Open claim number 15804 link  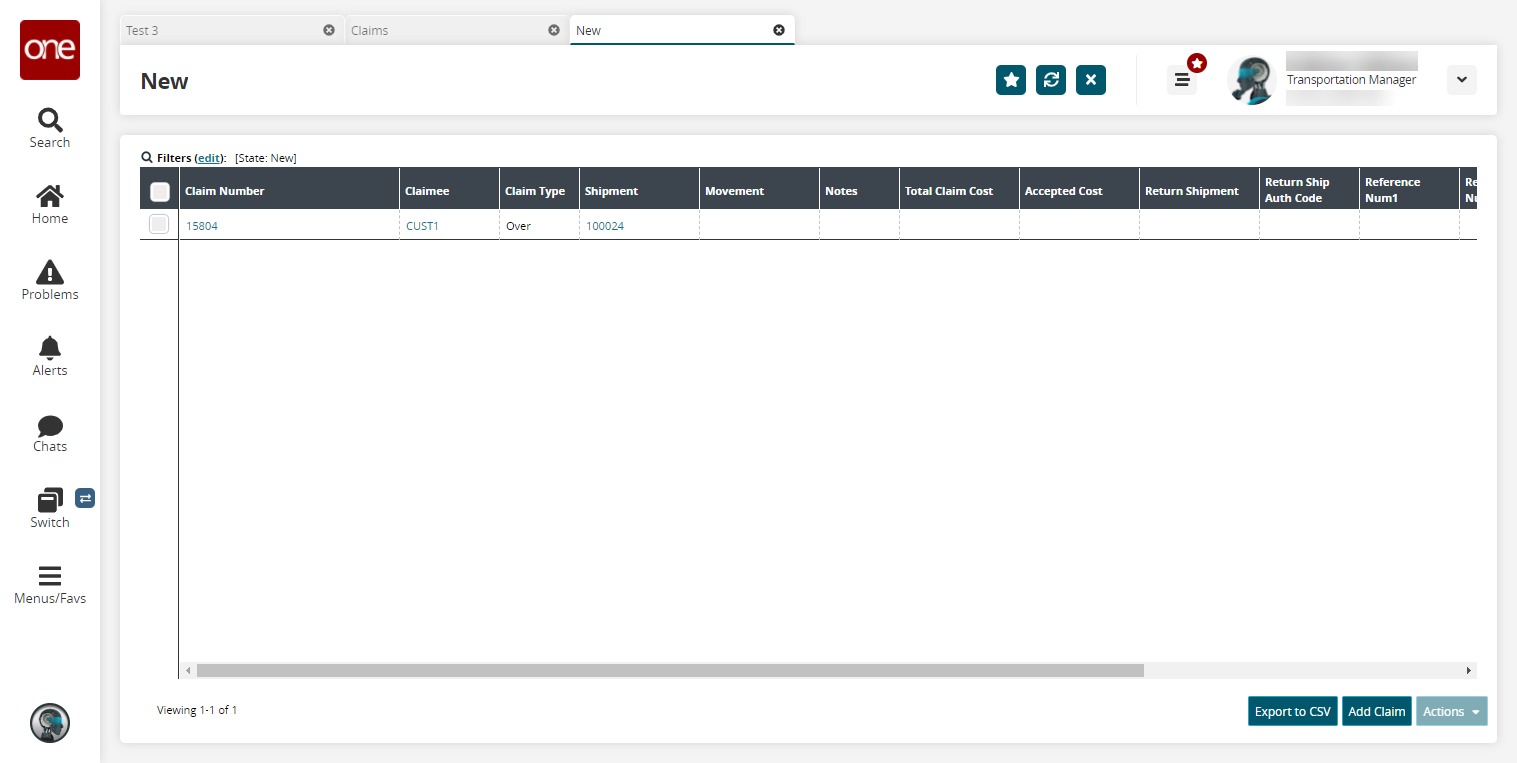(201, 226)
